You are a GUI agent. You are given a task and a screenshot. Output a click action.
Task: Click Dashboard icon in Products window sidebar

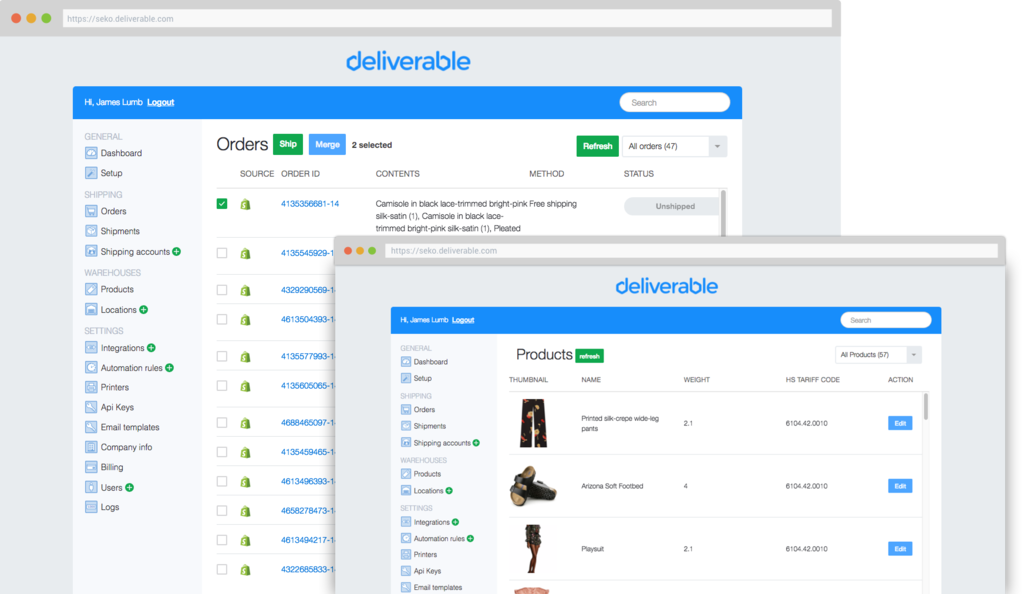point(406,362)
